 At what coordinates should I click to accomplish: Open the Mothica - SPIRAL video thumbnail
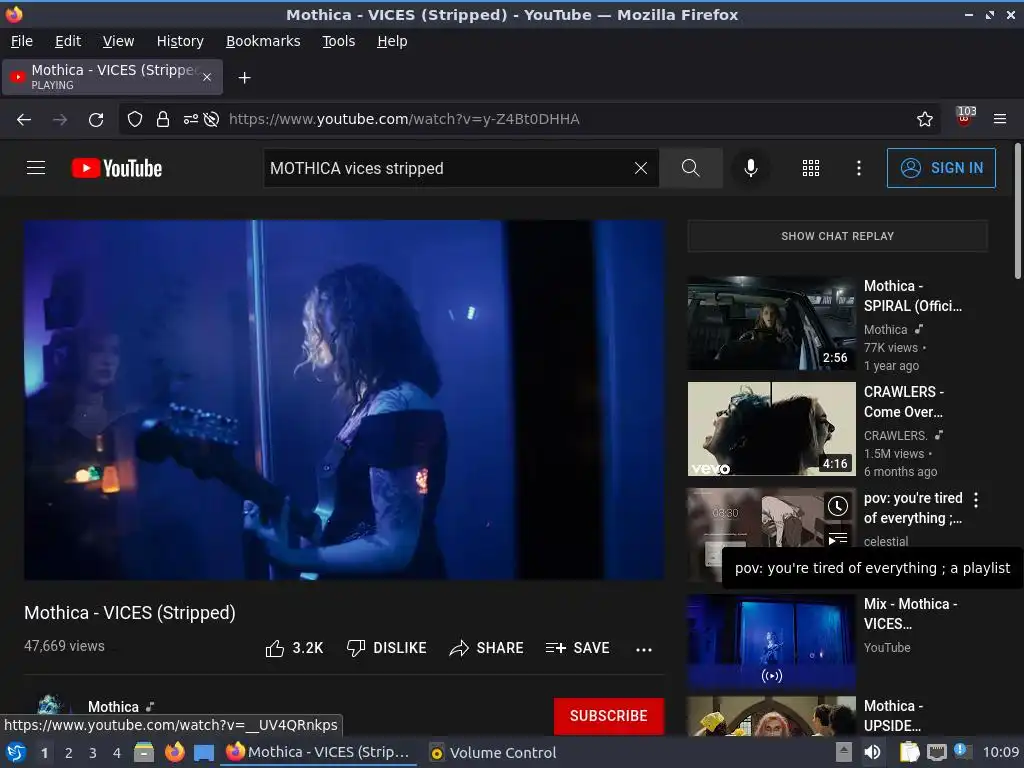771,323
